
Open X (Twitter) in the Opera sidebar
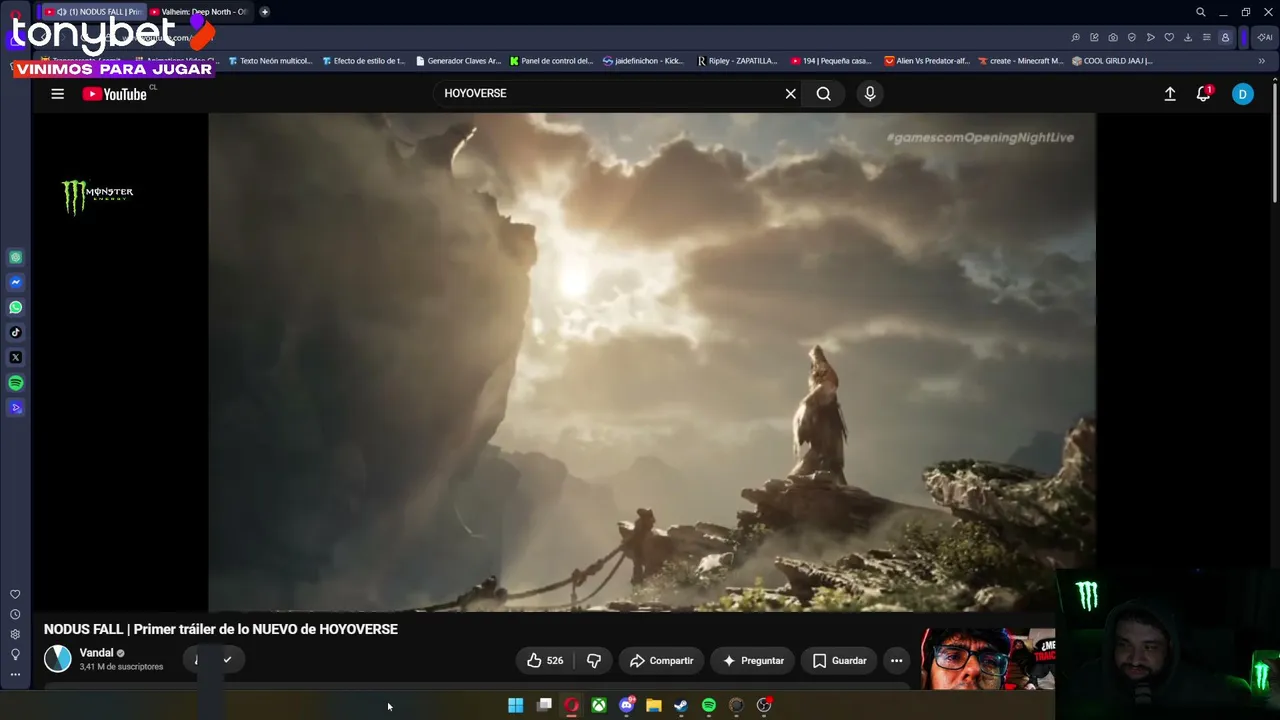[x=15, y=358]
